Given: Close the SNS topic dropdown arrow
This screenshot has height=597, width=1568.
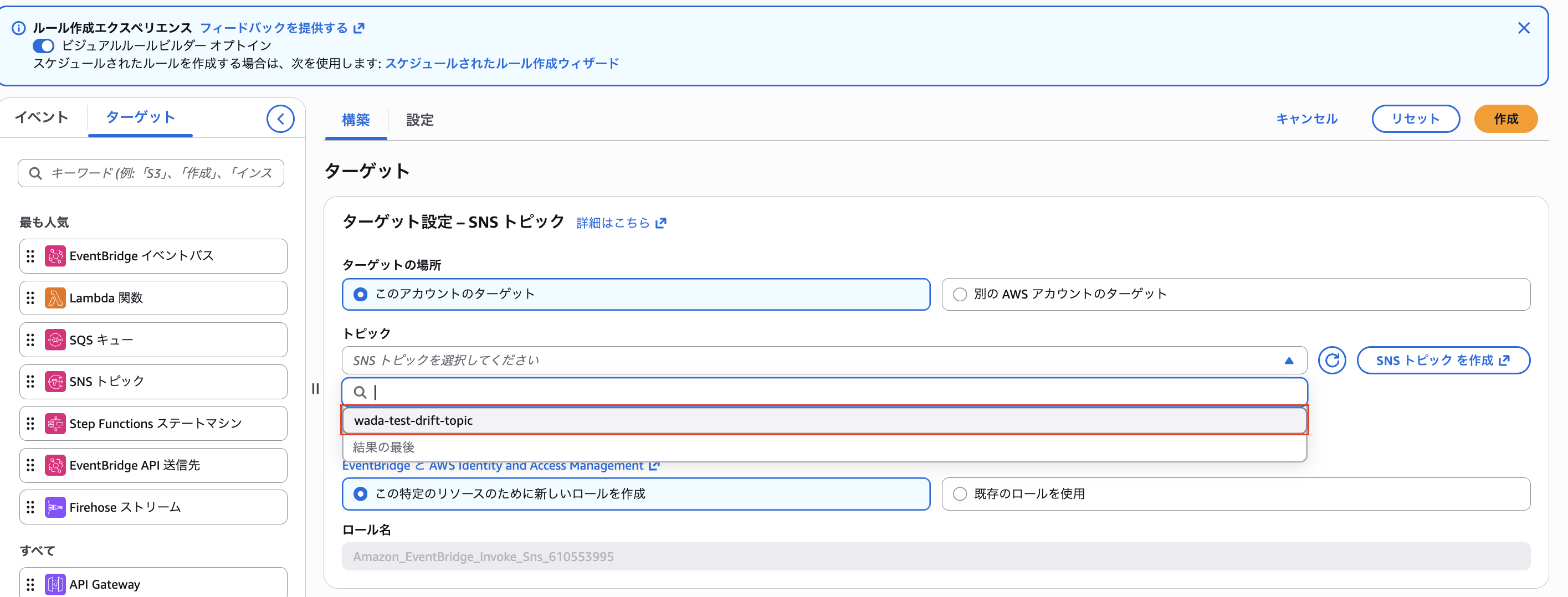Looking at the screenshot, I should click(x=1290, y=361).
